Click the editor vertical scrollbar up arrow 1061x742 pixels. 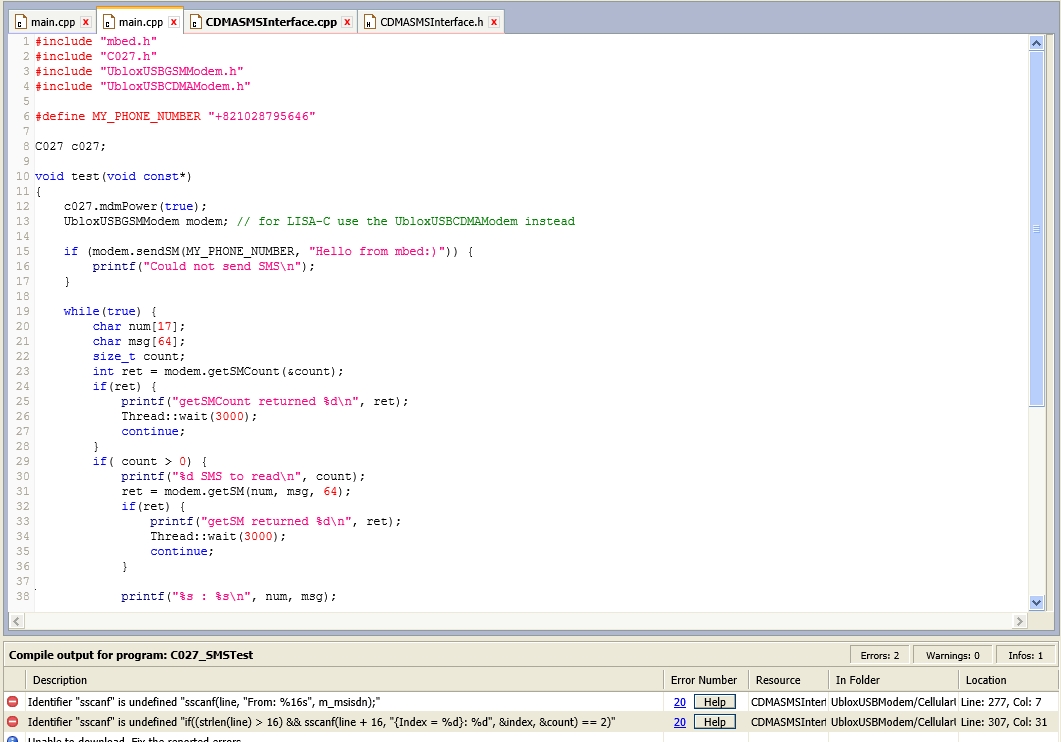tap(1037, 43)
